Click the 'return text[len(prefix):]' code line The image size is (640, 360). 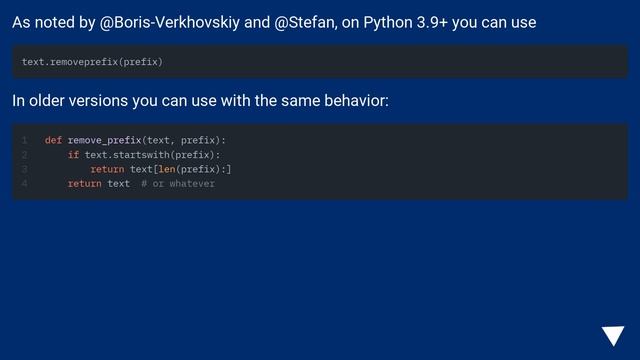161,169
